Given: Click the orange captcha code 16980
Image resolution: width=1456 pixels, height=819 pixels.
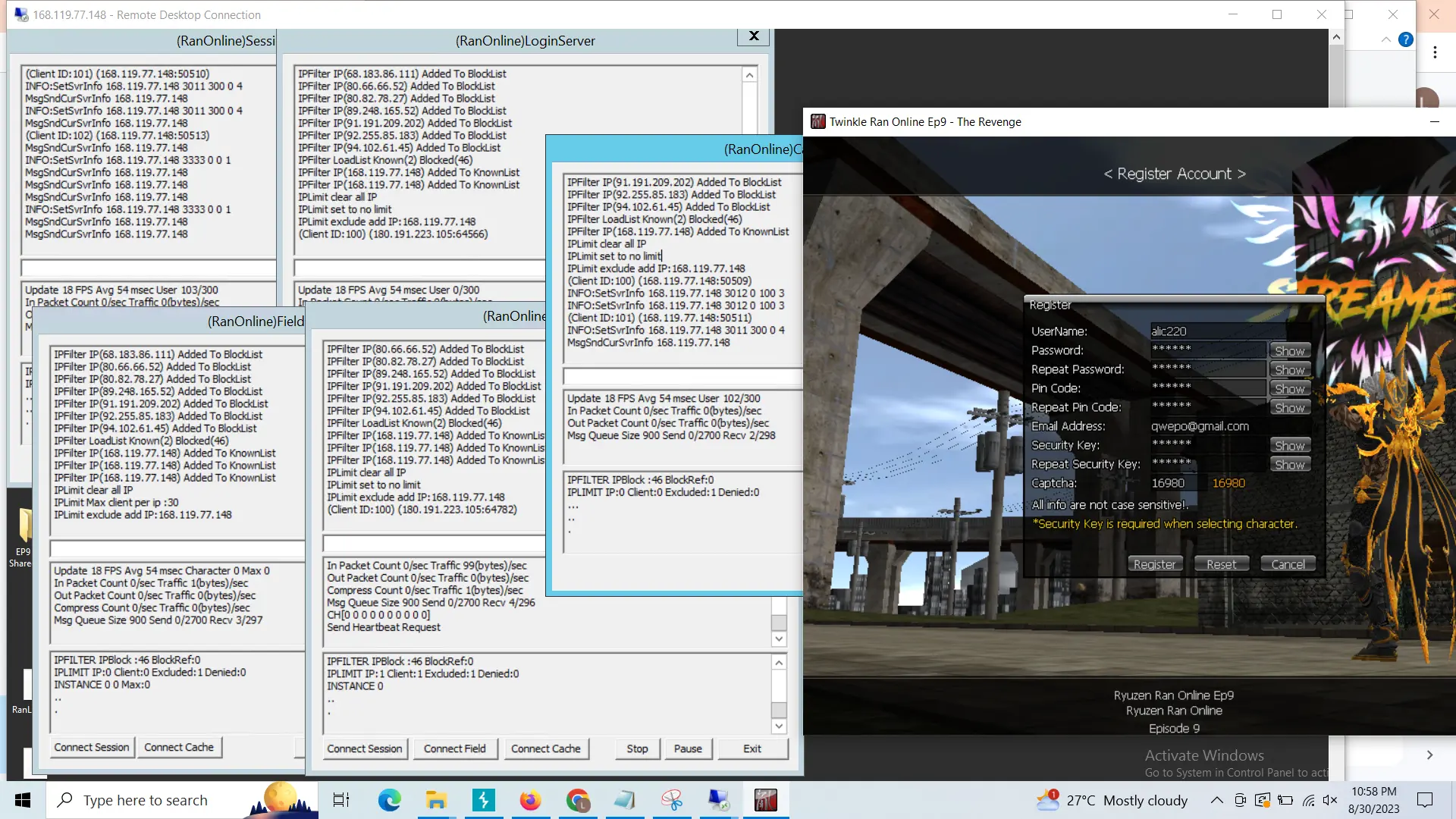Looking at the screenshot, I should click(x=1228, y=482).
